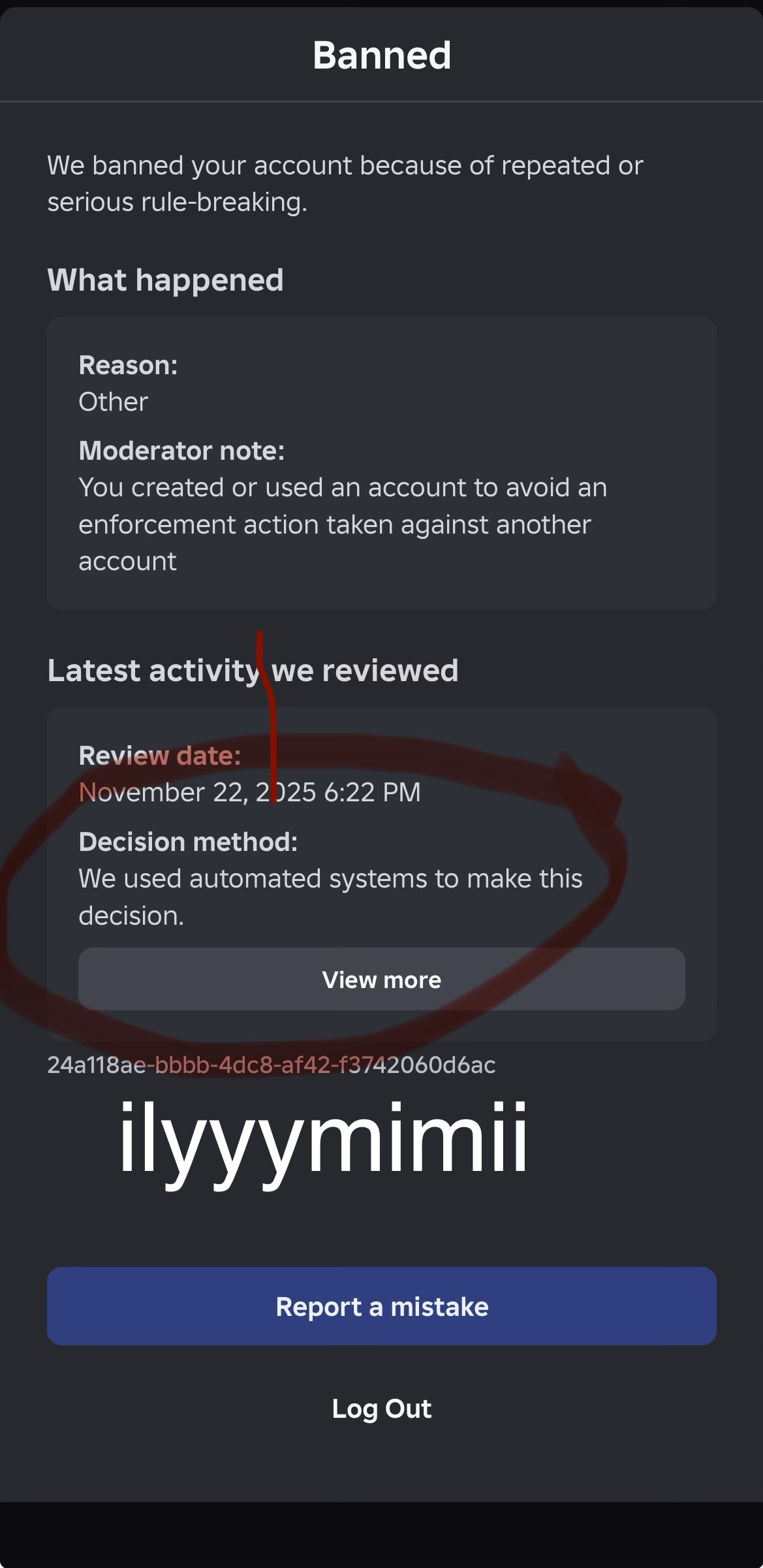Log out using the Log Out link
Screen dimensions: 763x1568
381,1409
